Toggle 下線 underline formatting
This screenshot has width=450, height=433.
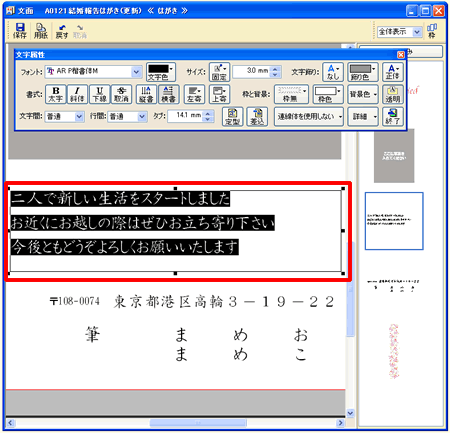click(99, 94)
